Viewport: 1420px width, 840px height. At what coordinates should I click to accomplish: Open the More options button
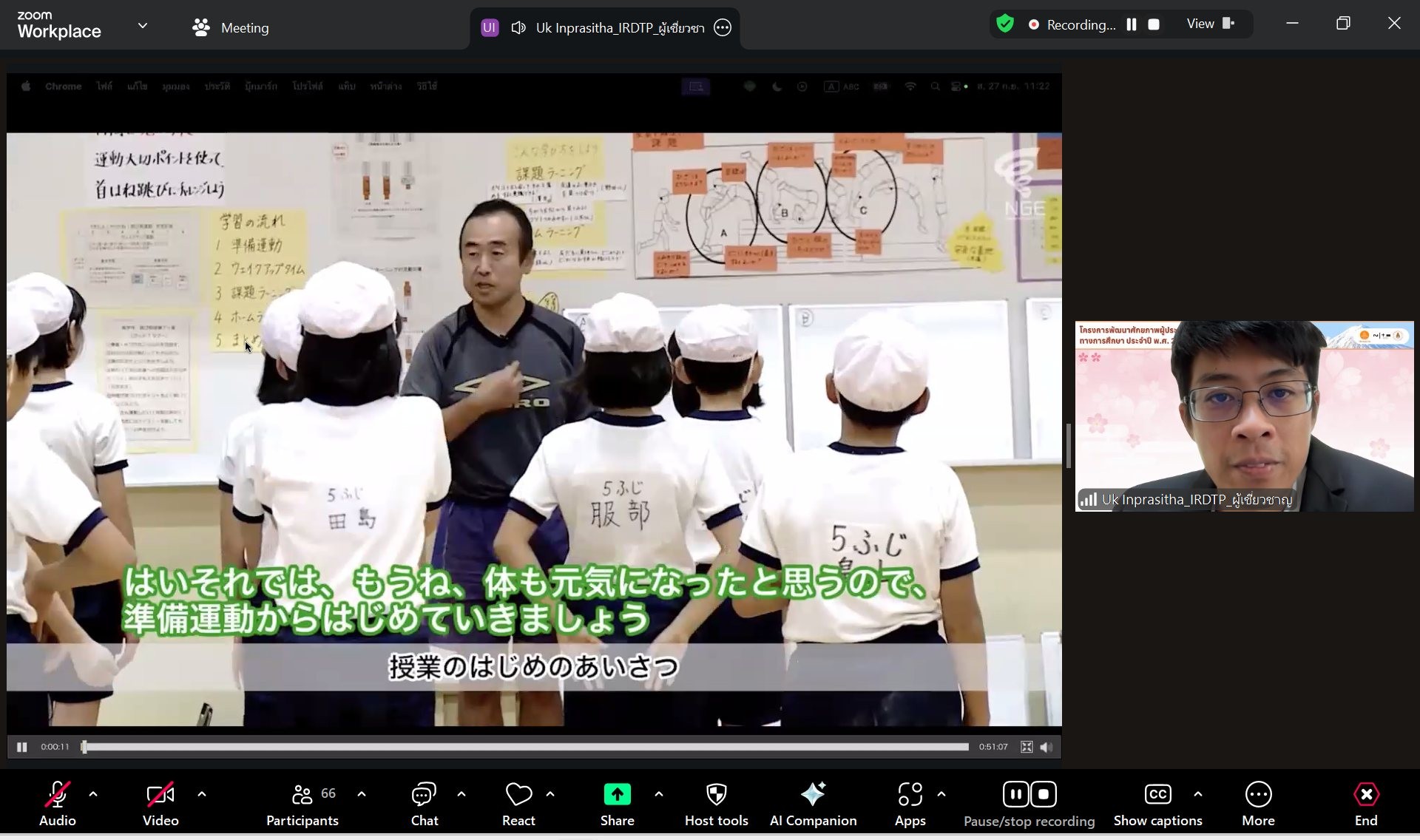click(x=1258, y=803)
